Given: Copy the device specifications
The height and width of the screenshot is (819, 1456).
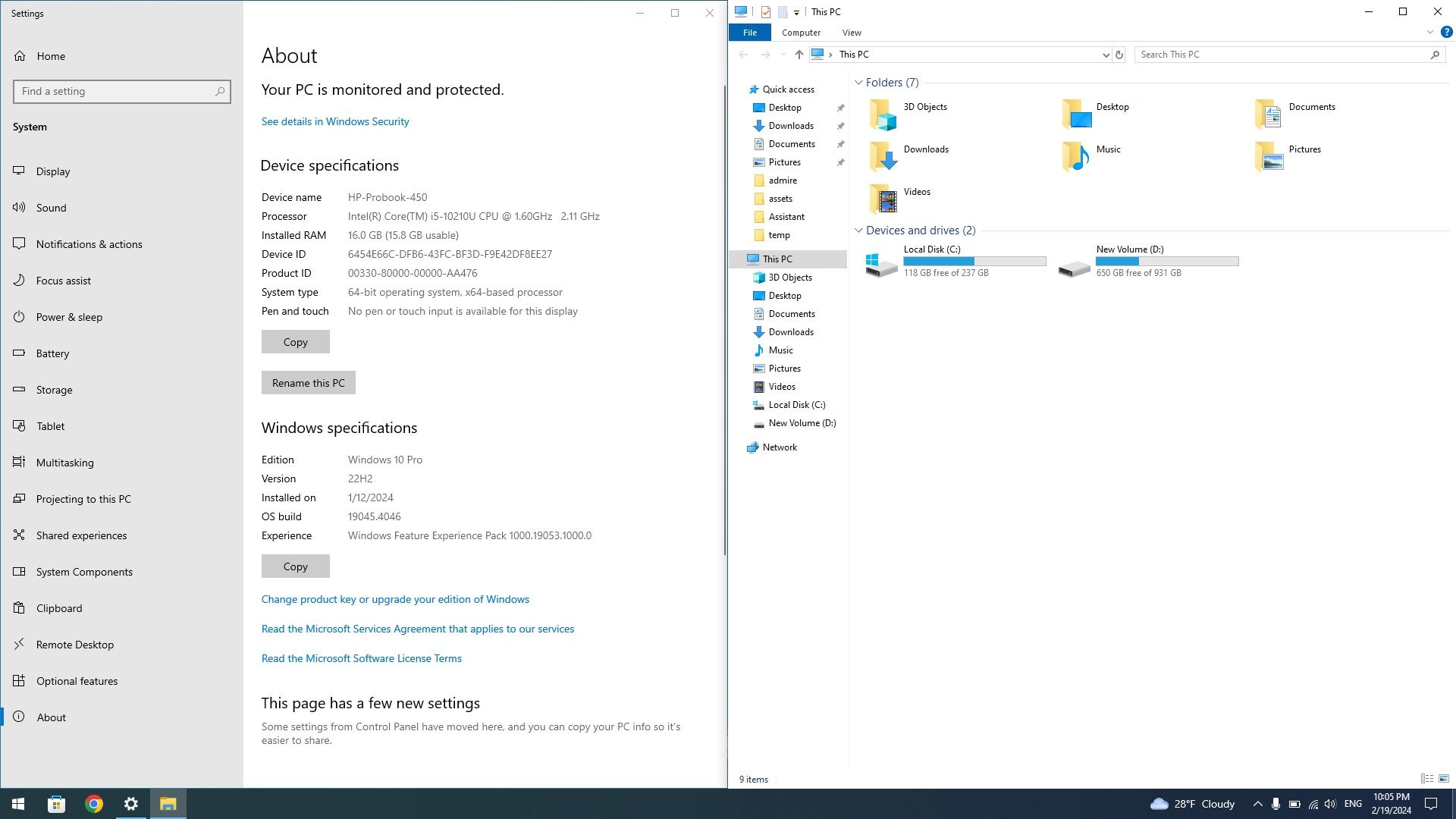Looking at the screenshot, I should (296, 342).
